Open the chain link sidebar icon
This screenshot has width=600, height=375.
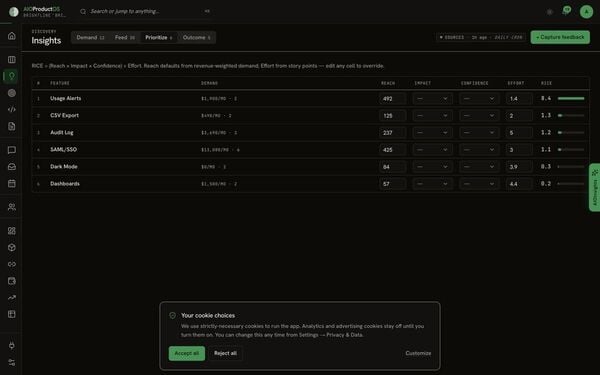tap(12, 264)
